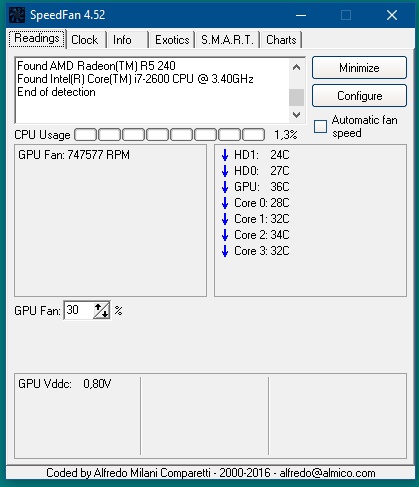The image size is (419, 487).
Task: Go to the Exotics tab
Action: [x=172, y=40]
